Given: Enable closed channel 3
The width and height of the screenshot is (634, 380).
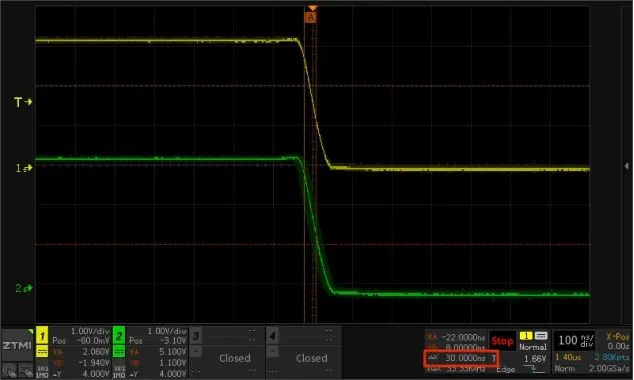Looking at the screenshot, I should tap(196, 336).
